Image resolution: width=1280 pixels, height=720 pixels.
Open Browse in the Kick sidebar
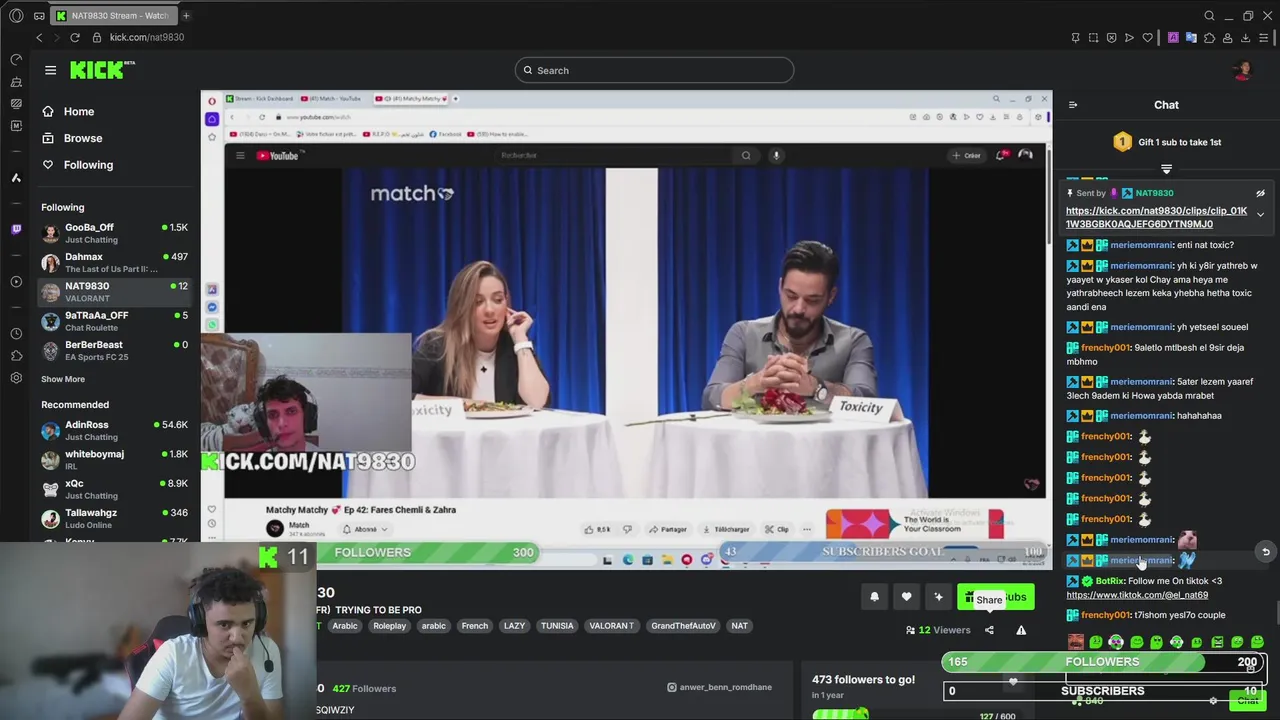(x=83, y=138)
